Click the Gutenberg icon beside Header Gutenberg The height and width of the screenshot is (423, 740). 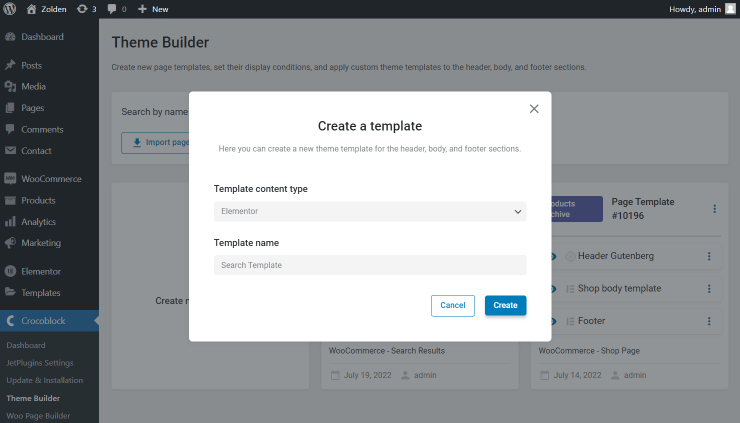coord(570,256)
